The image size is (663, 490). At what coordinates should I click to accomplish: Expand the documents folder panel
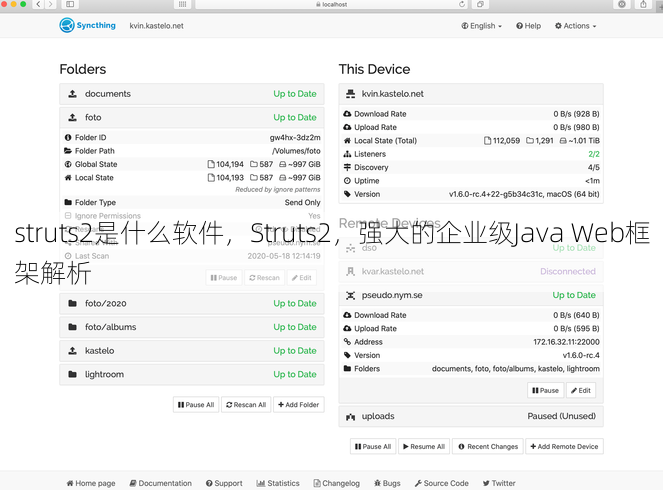192,94
